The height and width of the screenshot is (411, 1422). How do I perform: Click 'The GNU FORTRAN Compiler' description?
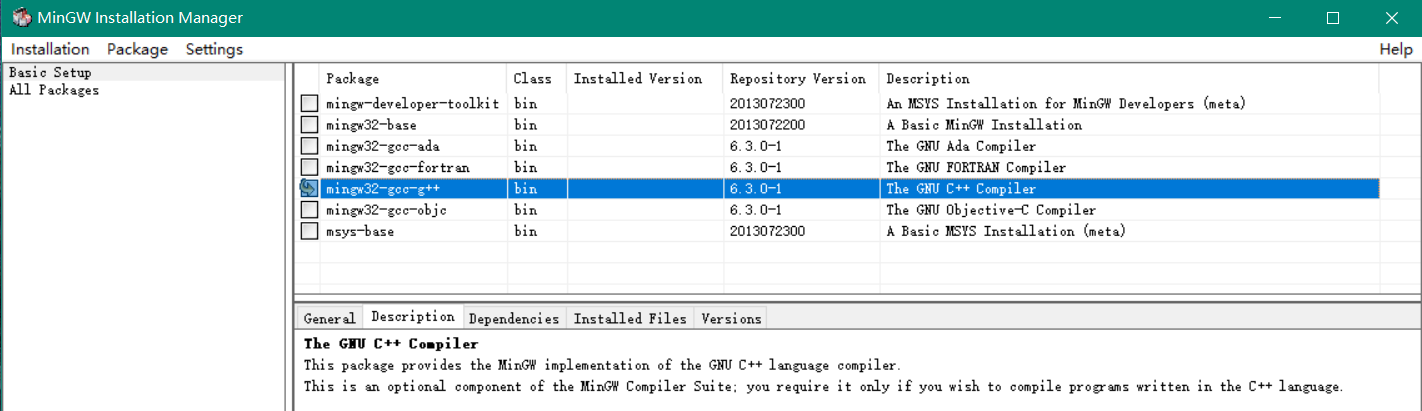coord(976,167)
